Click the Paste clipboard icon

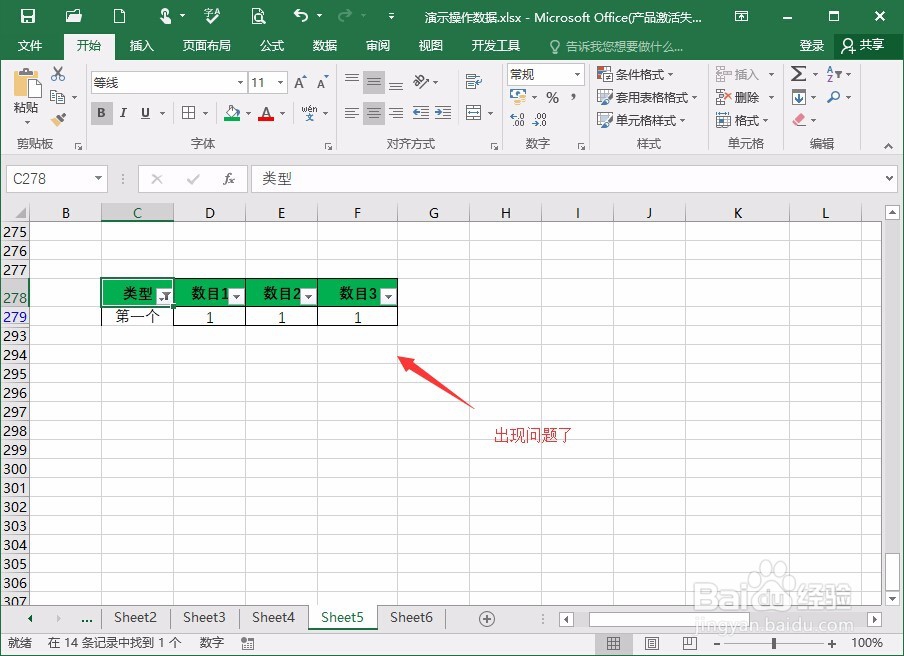(27, 84)
